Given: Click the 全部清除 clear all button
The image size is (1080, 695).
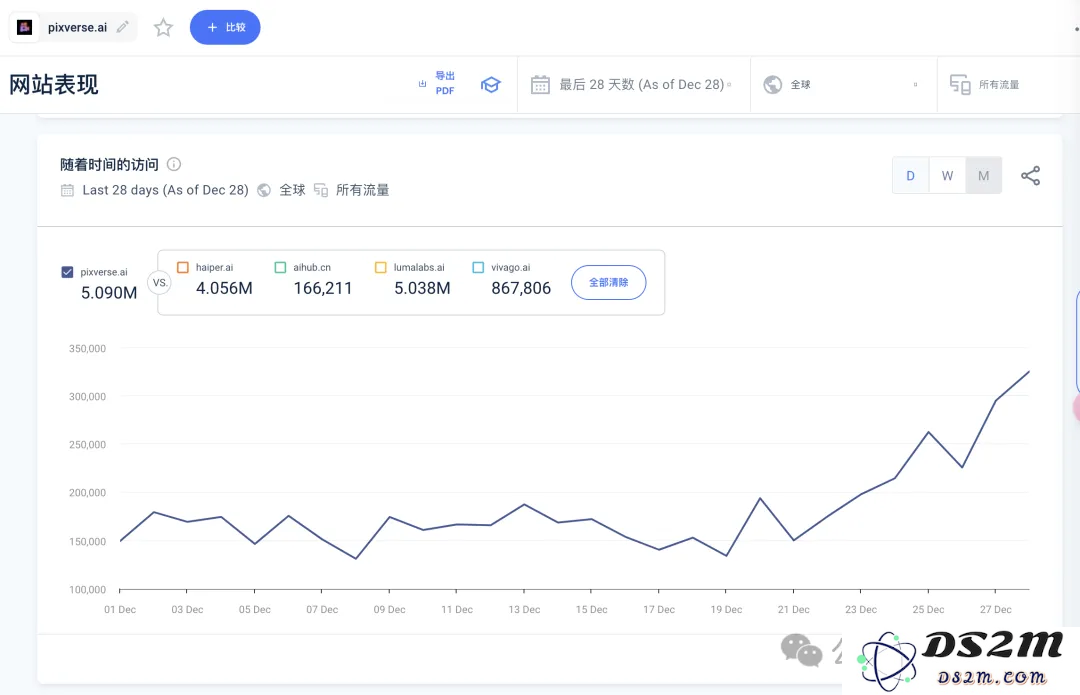Looking at the screenshot, I should (609, 282).
